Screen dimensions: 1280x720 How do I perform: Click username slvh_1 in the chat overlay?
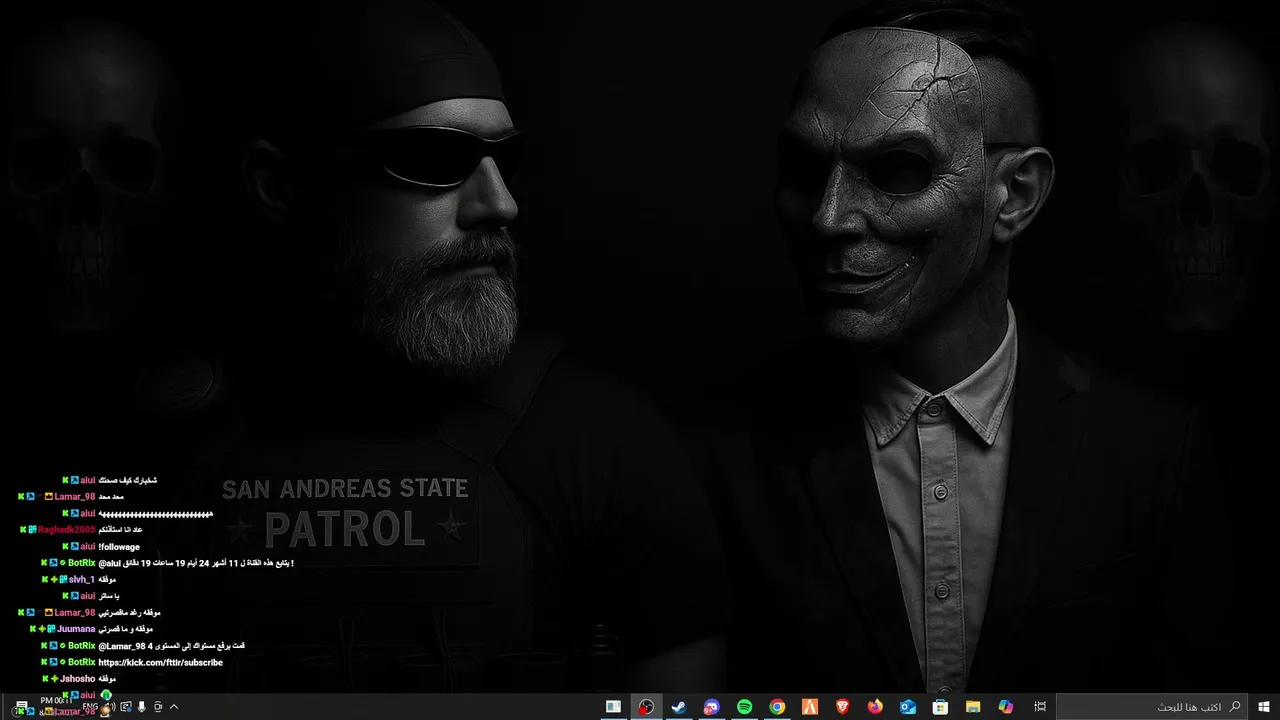[x=82, y=580]
